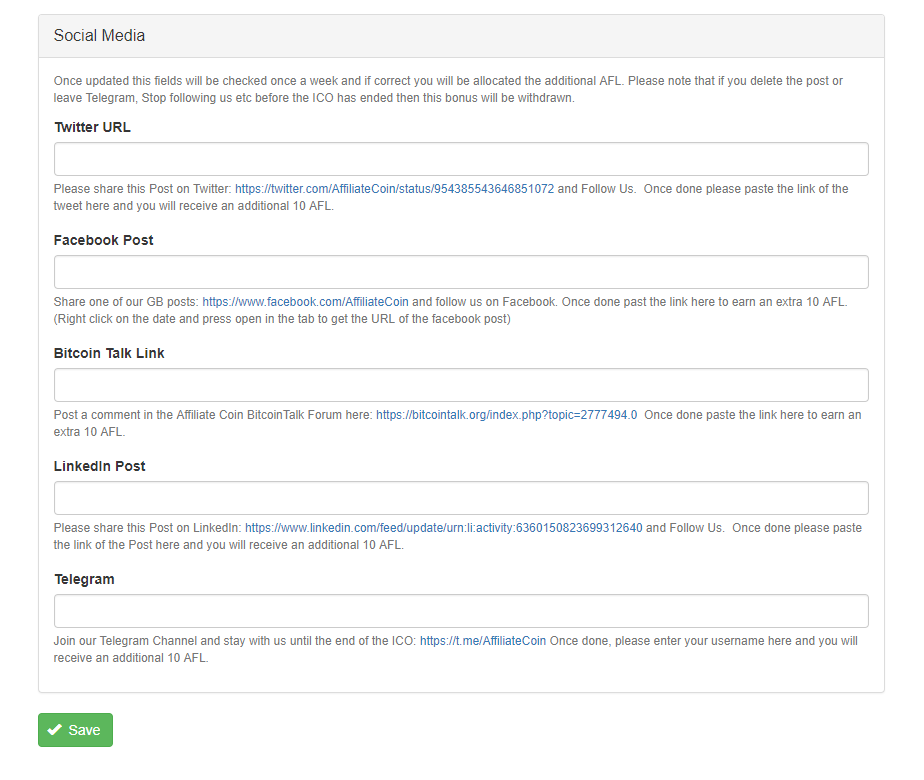Screen dimensions: 924x780
Task: Open the bitcointalk.org topic link
Action: pos(506,415)
